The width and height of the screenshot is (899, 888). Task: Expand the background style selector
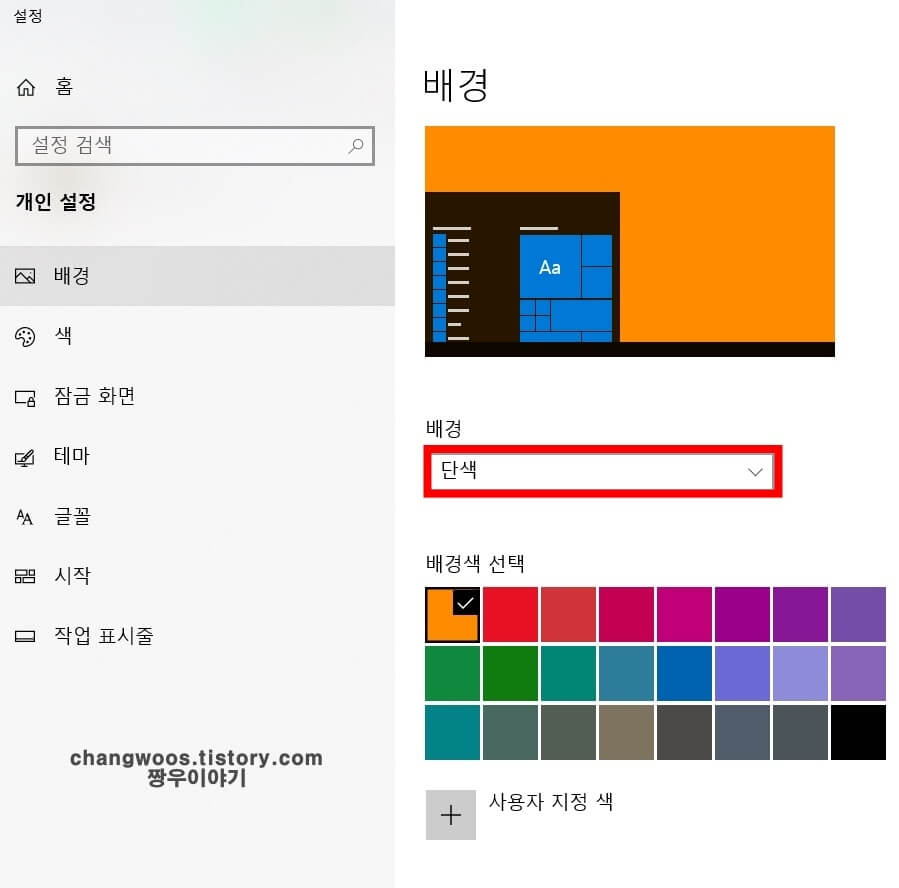(600, 470)
